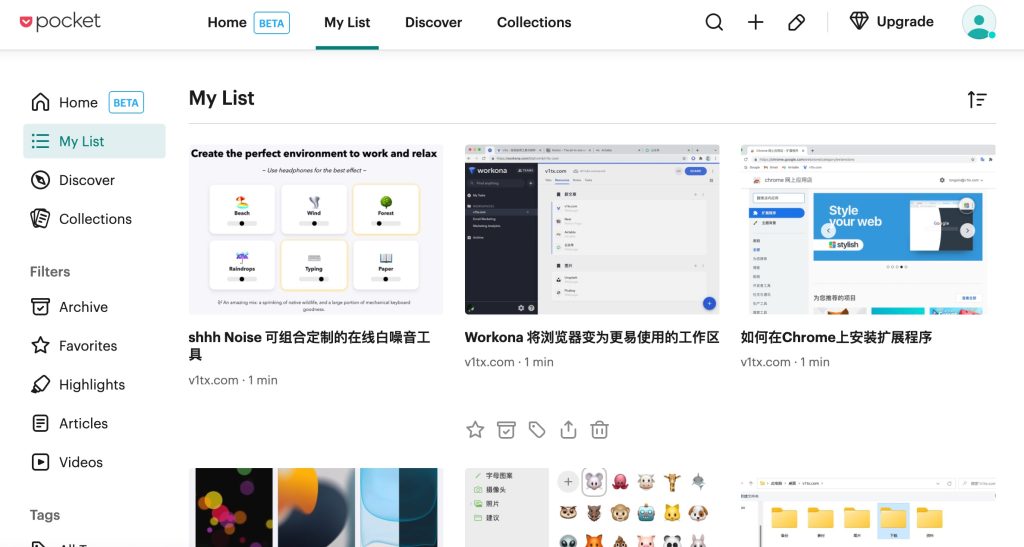Select Favorites in sidebar filters
The image size is (1024, 547).
88,345
